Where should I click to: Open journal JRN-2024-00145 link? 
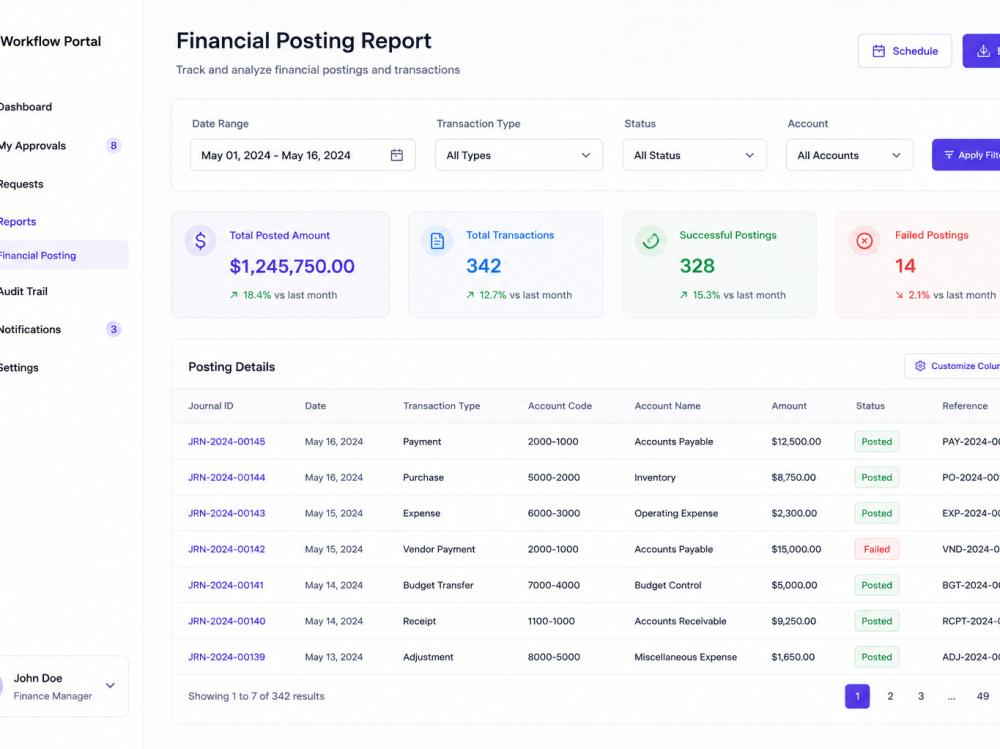click(x=226, y=441)
